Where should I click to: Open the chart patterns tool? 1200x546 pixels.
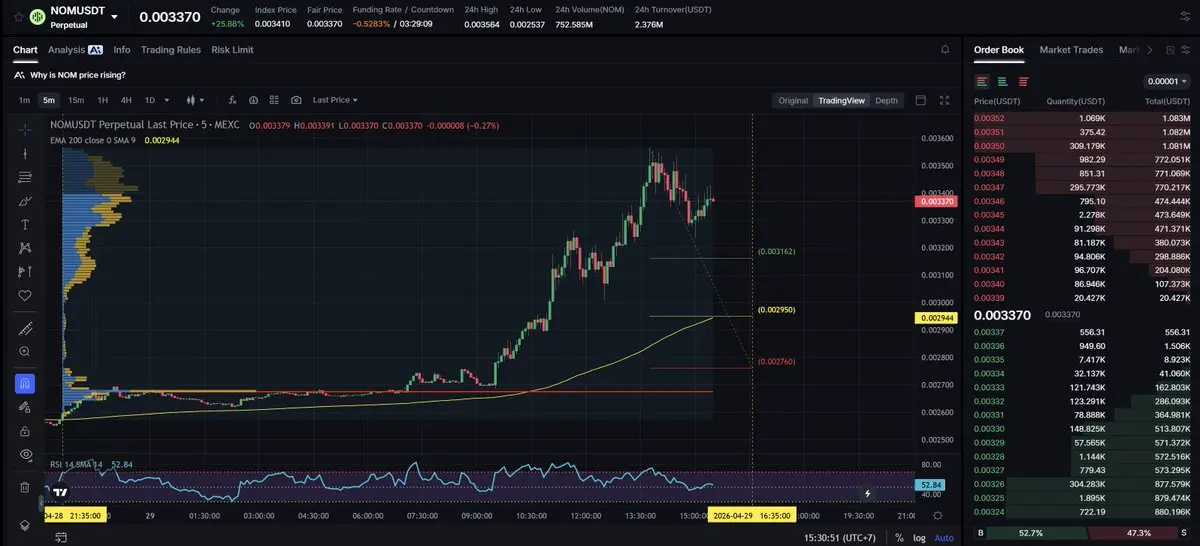click(25, 248)
